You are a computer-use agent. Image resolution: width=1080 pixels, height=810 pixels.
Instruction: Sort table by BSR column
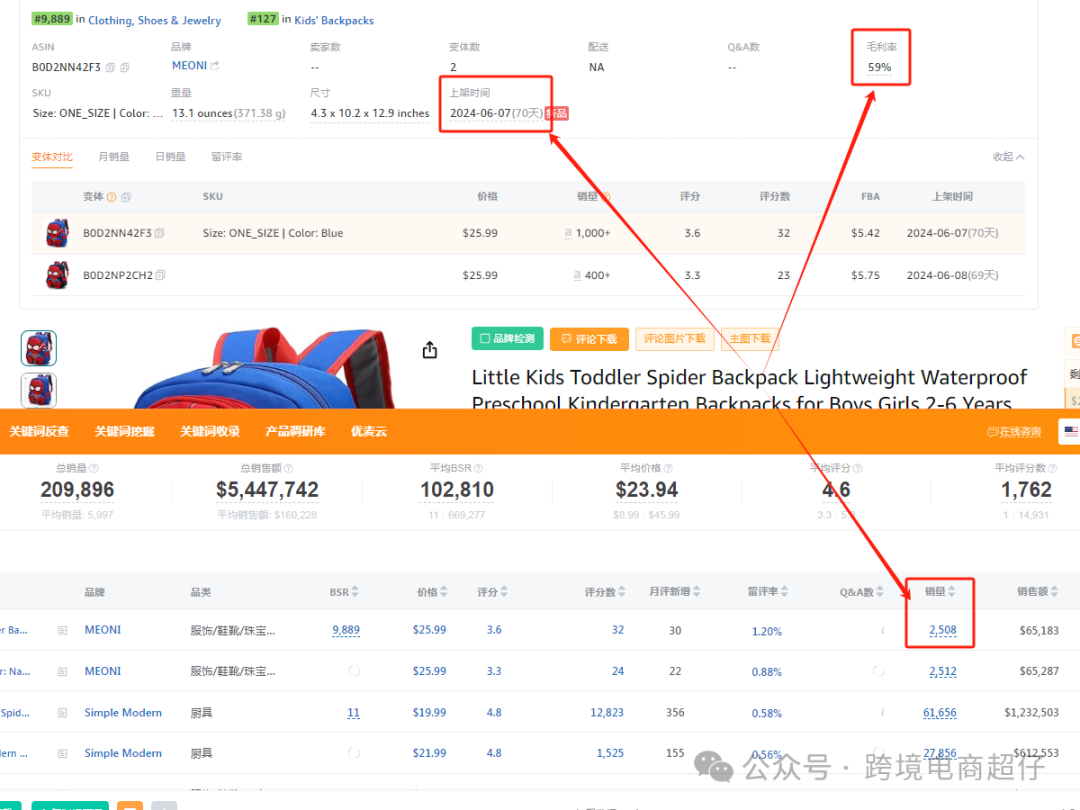tap(355, 592)
